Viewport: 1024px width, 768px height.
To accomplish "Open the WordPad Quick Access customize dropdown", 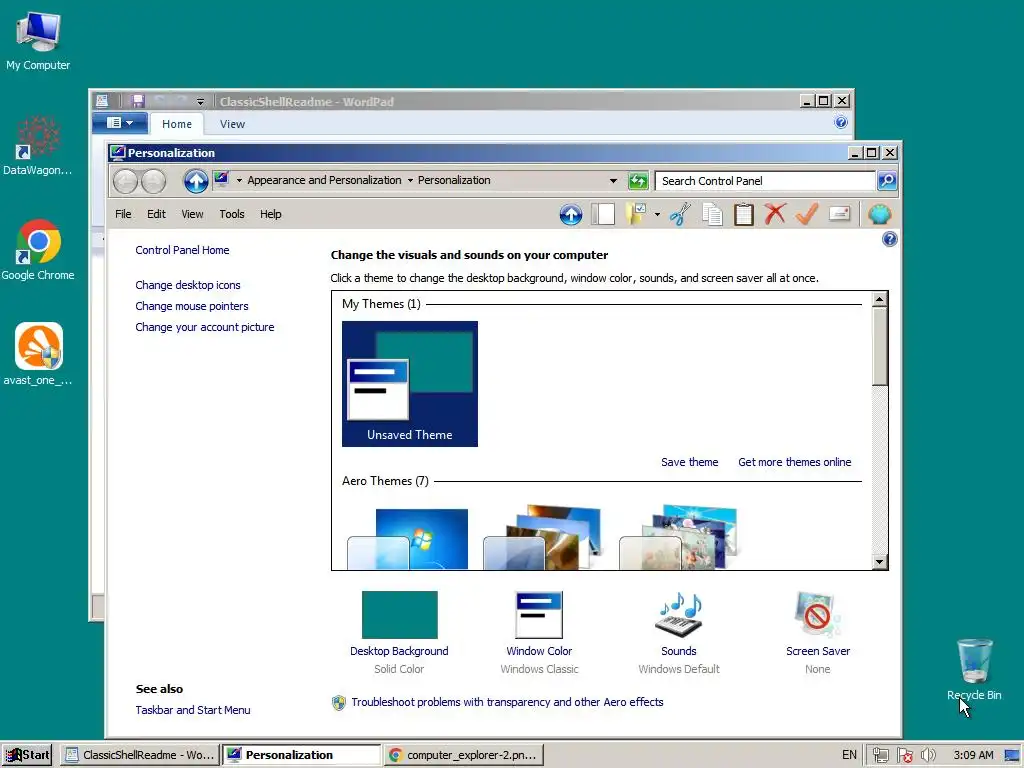I will (x=200, y=102).
